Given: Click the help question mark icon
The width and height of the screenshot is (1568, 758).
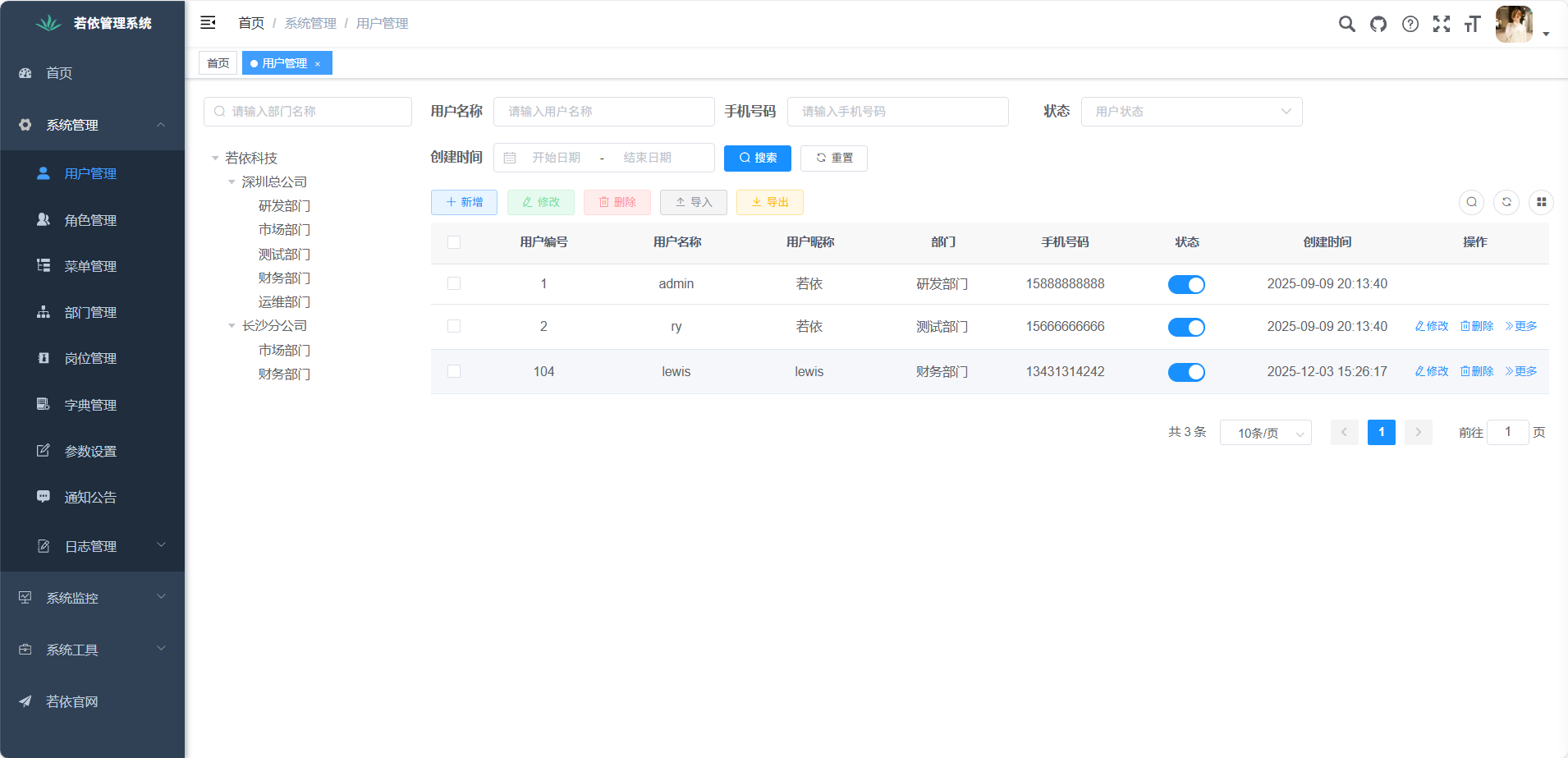Looking at the screenshot, I should point(1411,24).
